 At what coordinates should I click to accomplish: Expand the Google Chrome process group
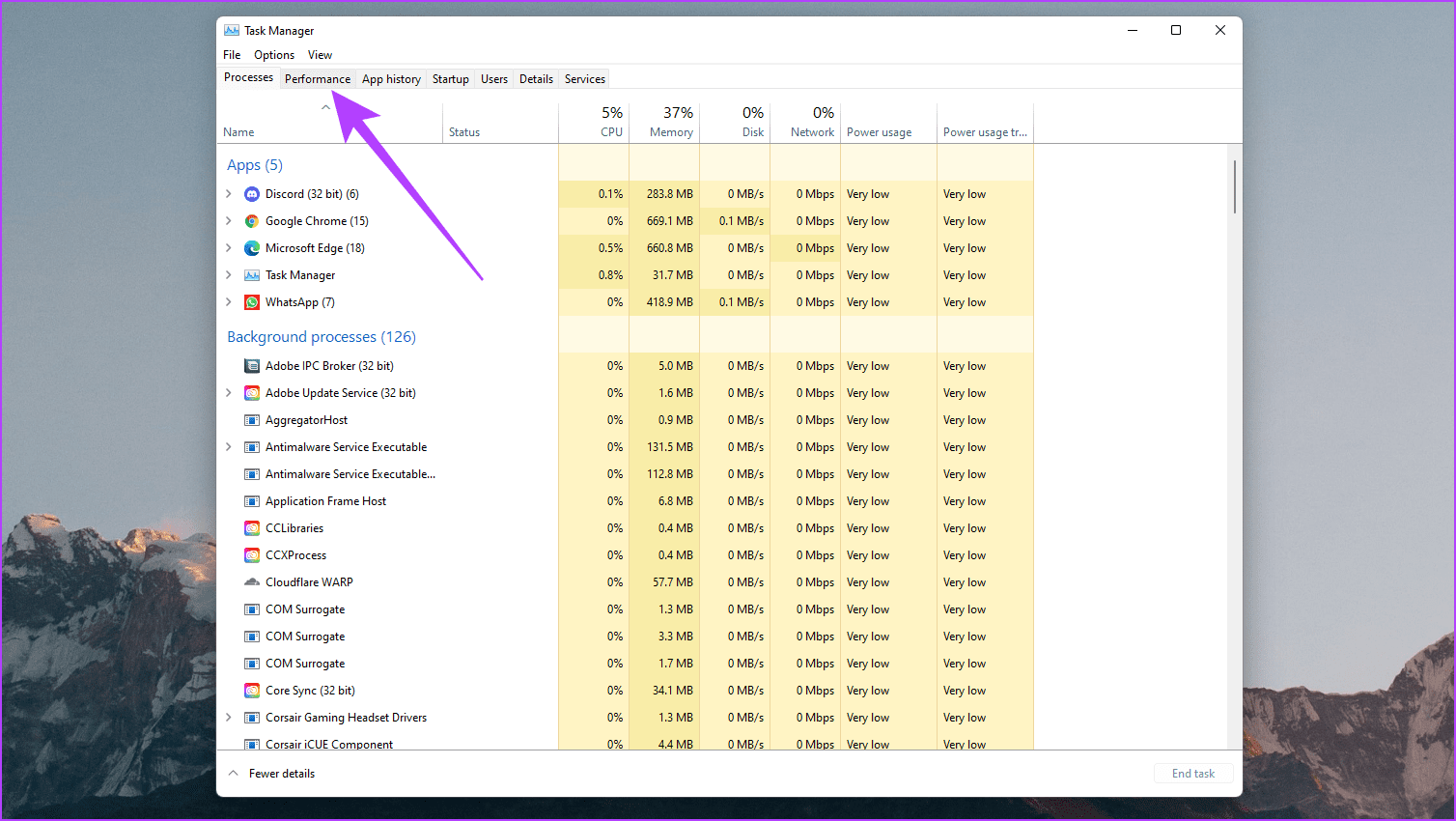coord(229,221)
